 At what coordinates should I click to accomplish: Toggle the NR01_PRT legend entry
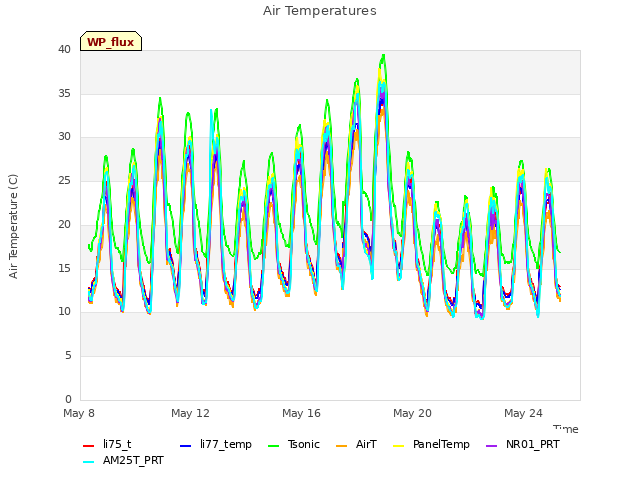coord(522,444)
